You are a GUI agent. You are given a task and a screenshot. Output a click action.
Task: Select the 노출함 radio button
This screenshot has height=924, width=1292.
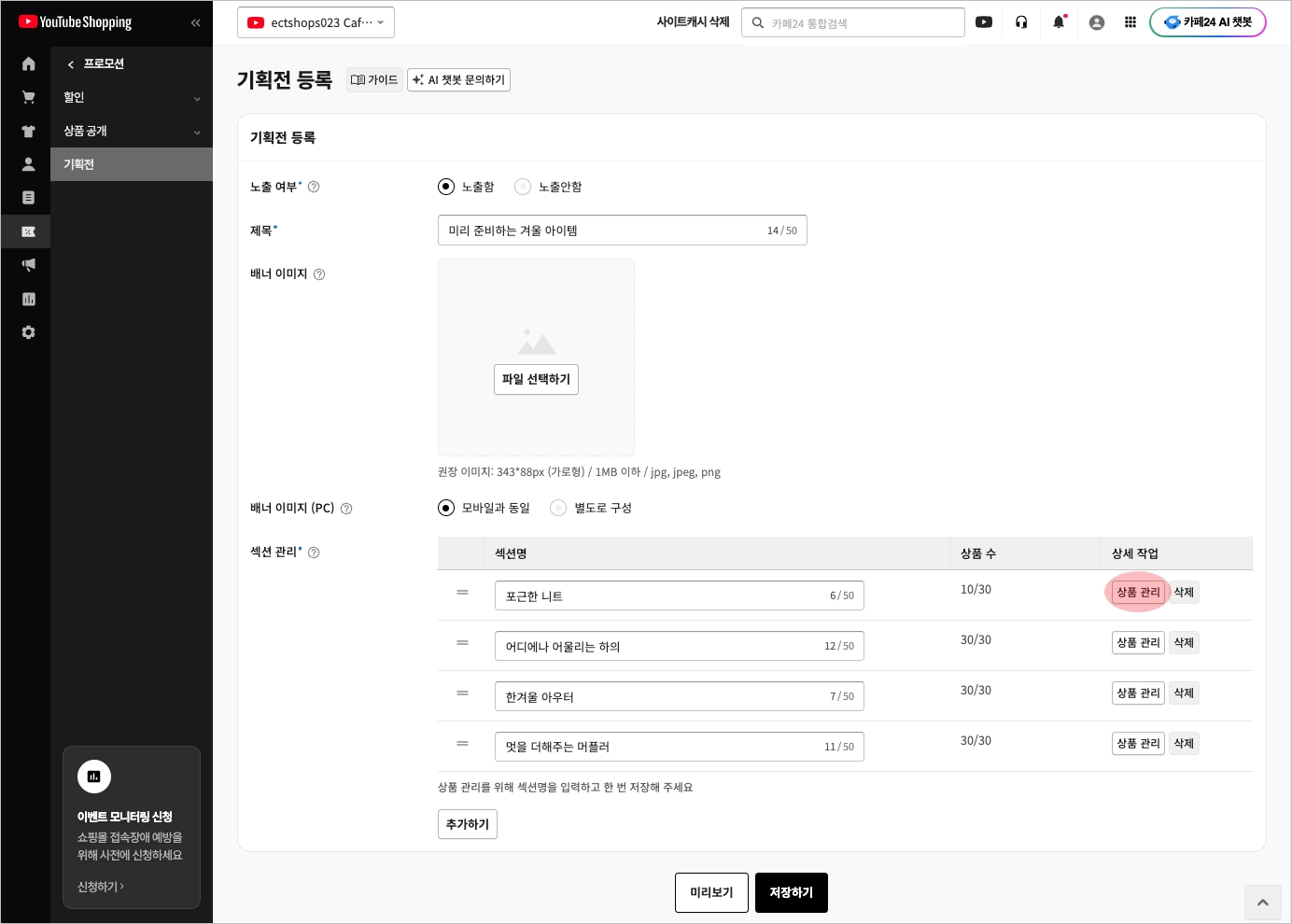(x=446, y=187)
